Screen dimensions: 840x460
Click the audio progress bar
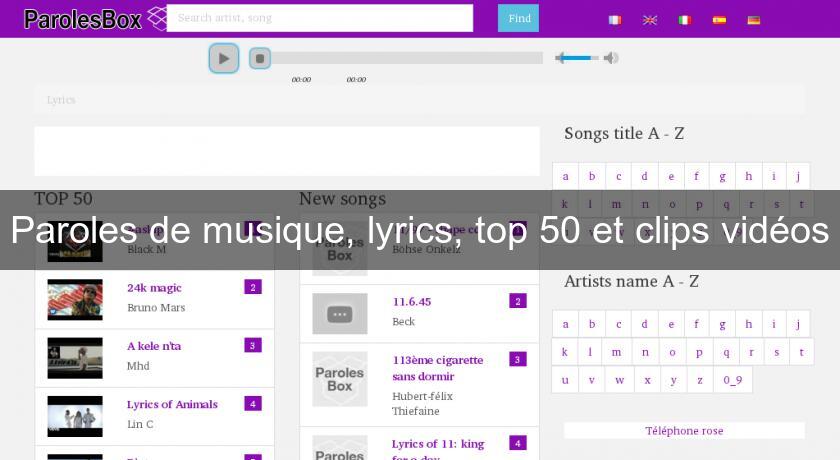[407, 58]
